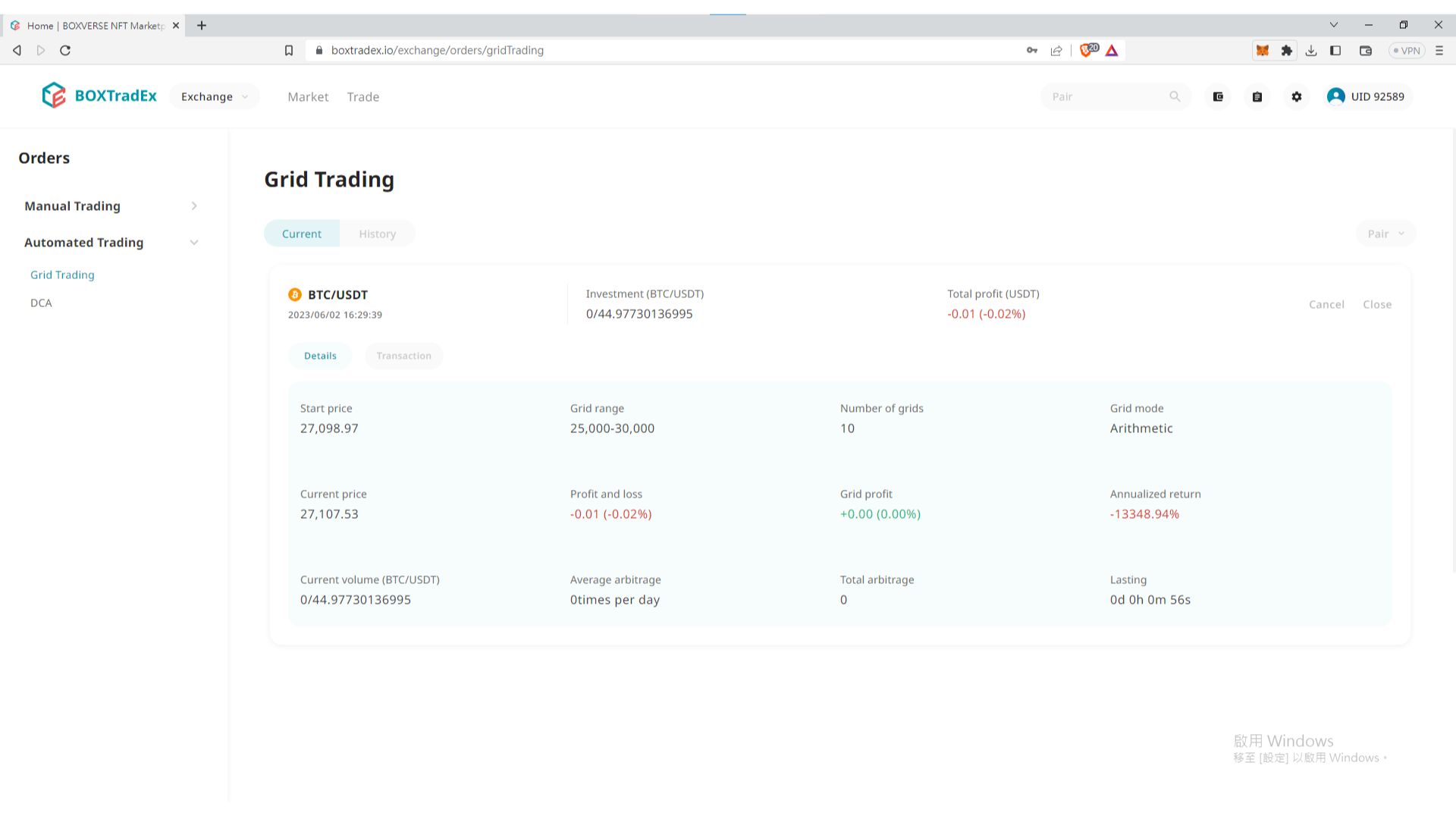
Task: Click the MetaMask fox extension icon
Action: pos(1263,50)
